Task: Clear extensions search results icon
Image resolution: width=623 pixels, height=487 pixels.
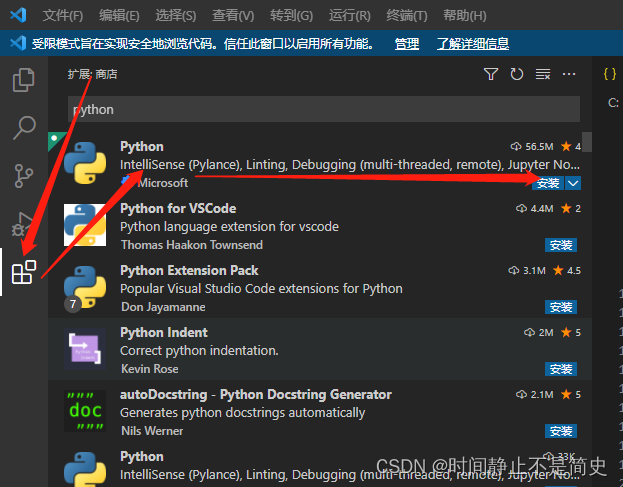Action: pyautogui.click(x=543, y=74)
